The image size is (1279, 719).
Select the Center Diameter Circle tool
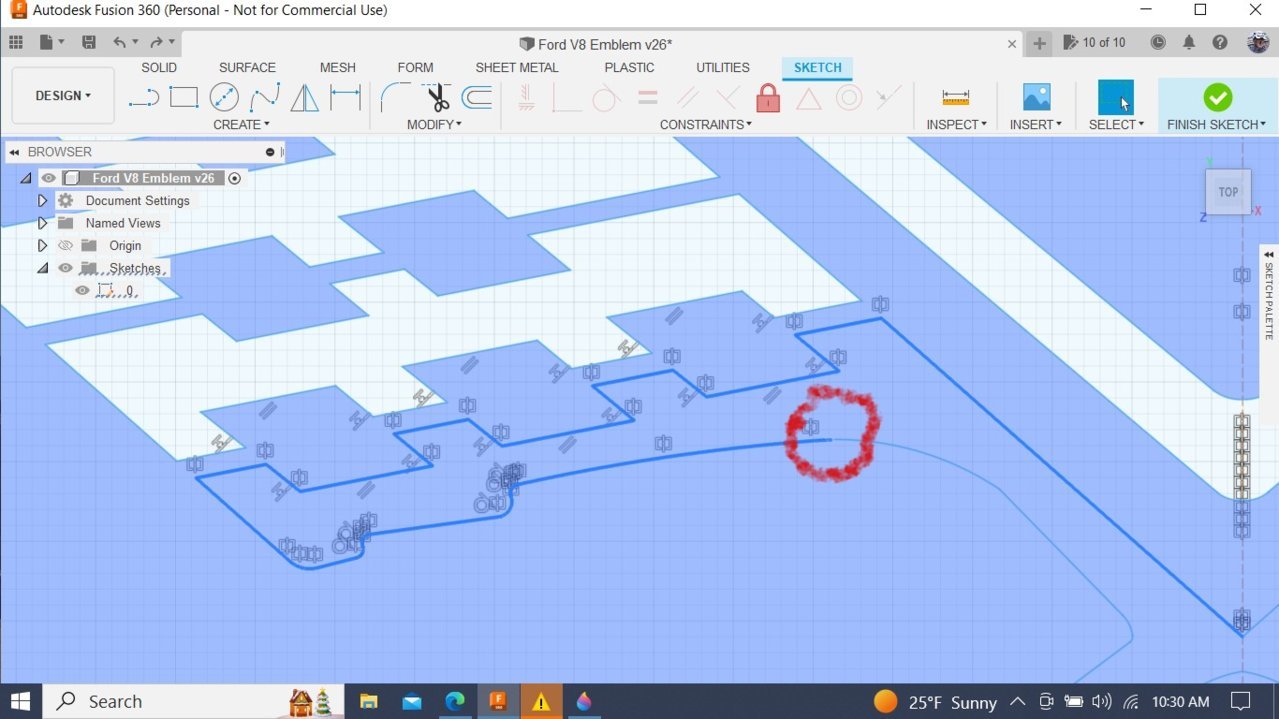[x=224, y=97]
